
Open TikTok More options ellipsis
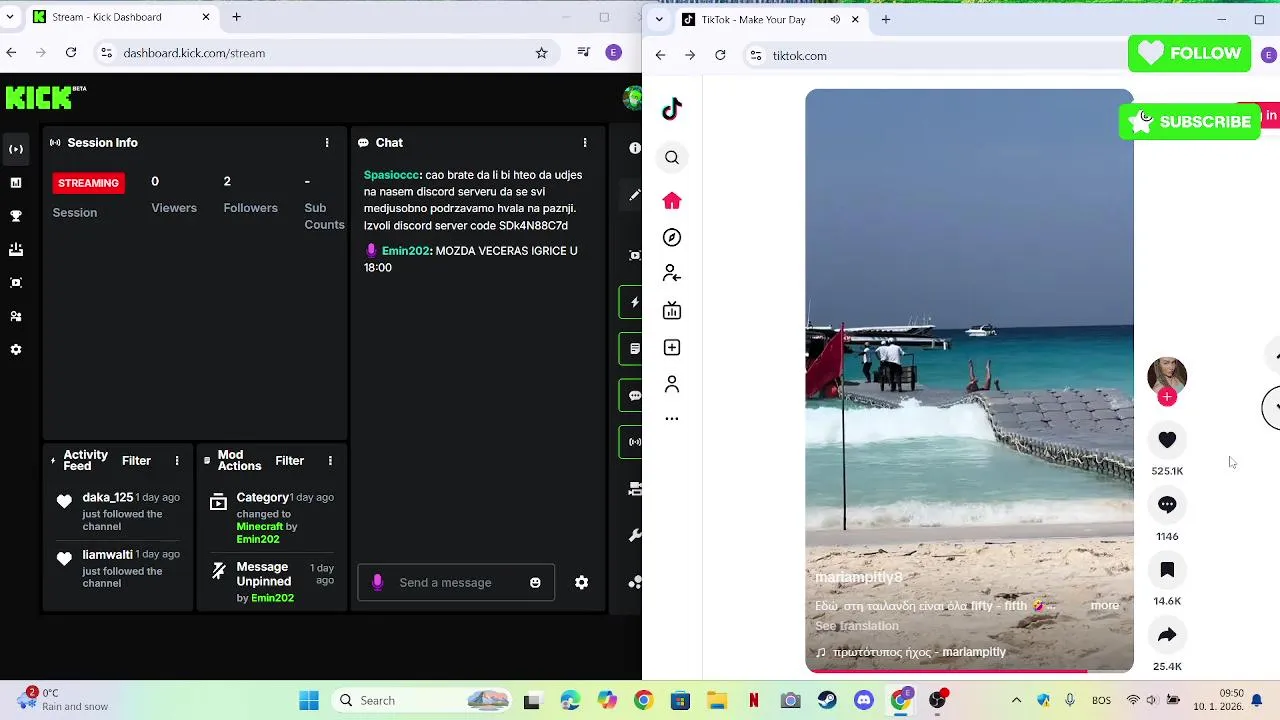click(x=672, y=419)
